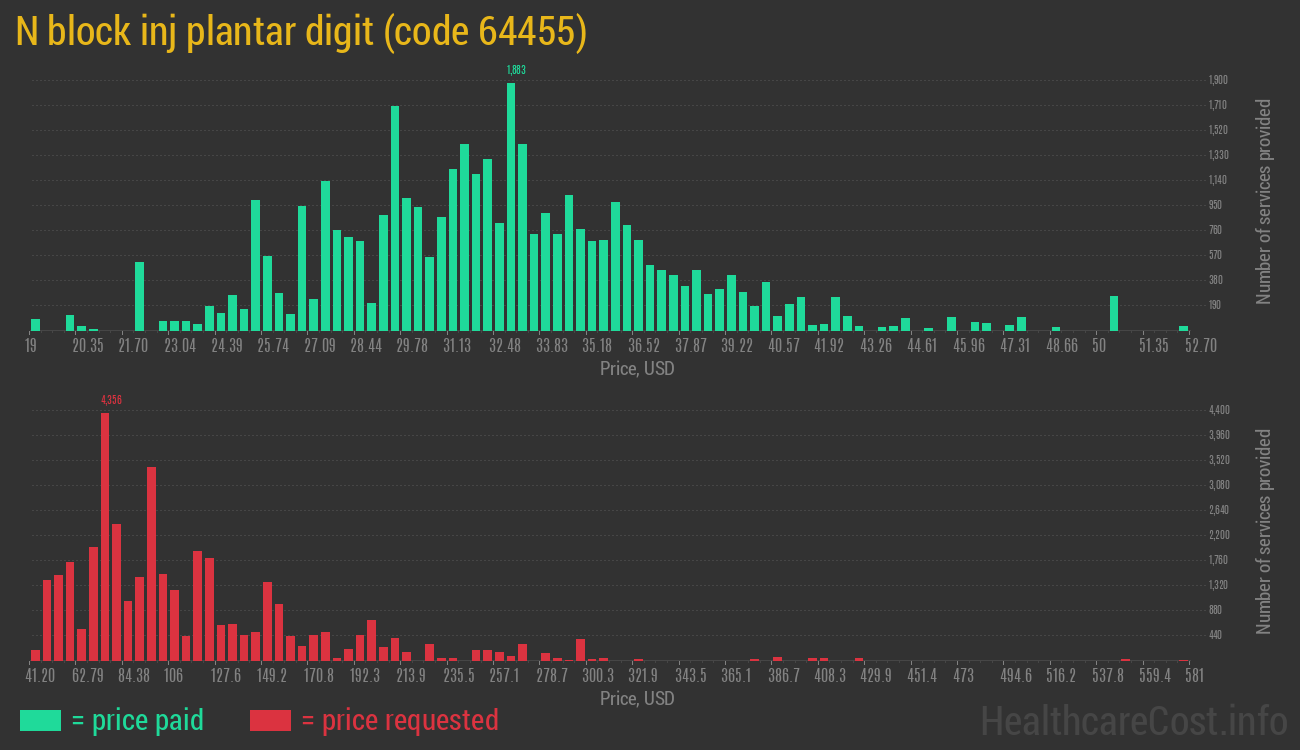Click the 581 tick on the red chart axis
The width and height of the screenshot is (1300, 750).
1193,676
